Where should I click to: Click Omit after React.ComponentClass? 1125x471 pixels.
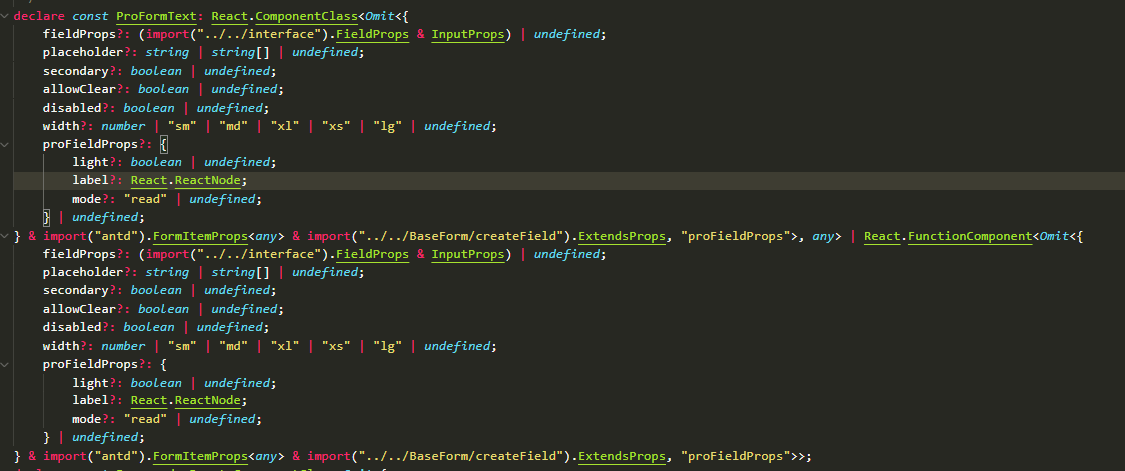380,16
